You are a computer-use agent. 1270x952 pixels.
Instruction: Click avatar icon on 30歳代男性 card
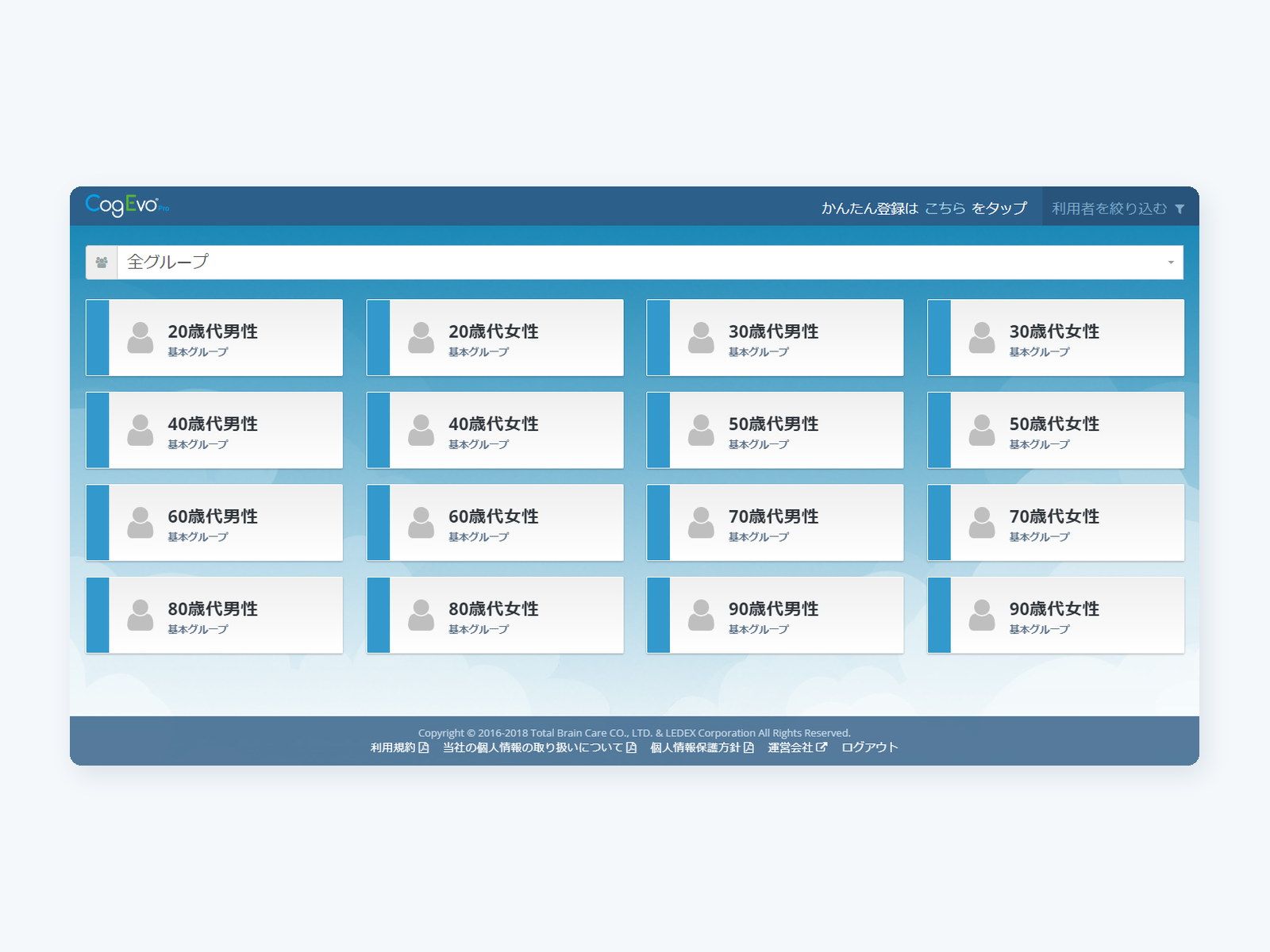point(701,338)
